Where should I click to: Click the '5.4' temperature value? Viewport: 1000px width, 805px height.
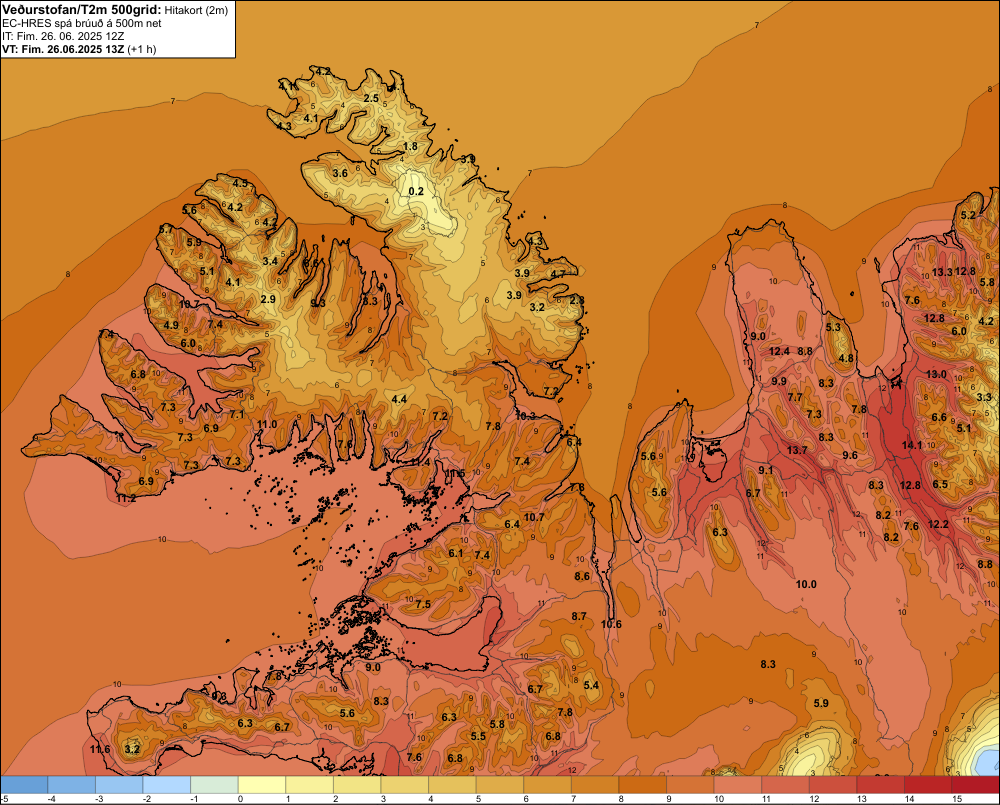591,685
